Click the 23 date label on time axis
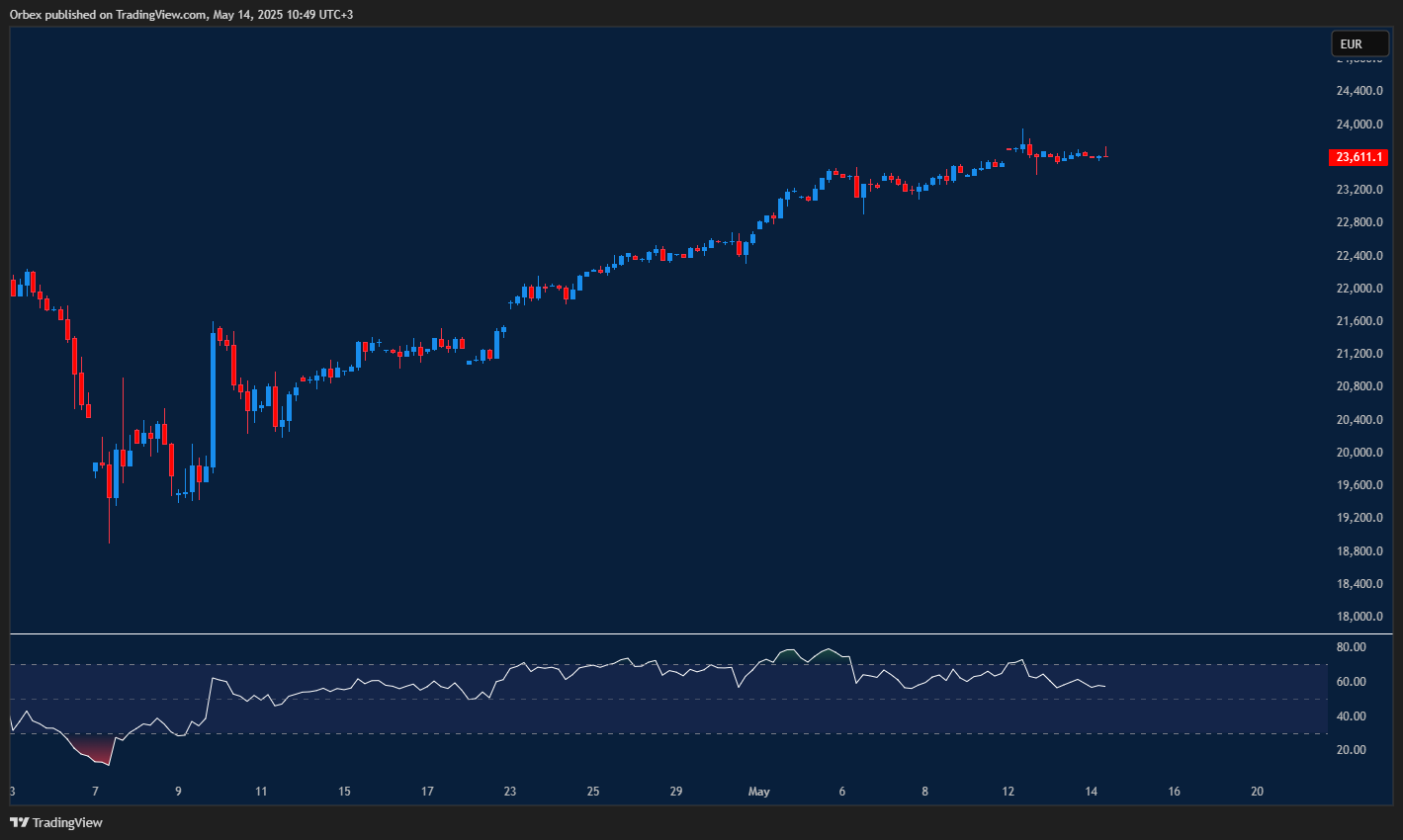1403x840 pixels. coord(509,792)
